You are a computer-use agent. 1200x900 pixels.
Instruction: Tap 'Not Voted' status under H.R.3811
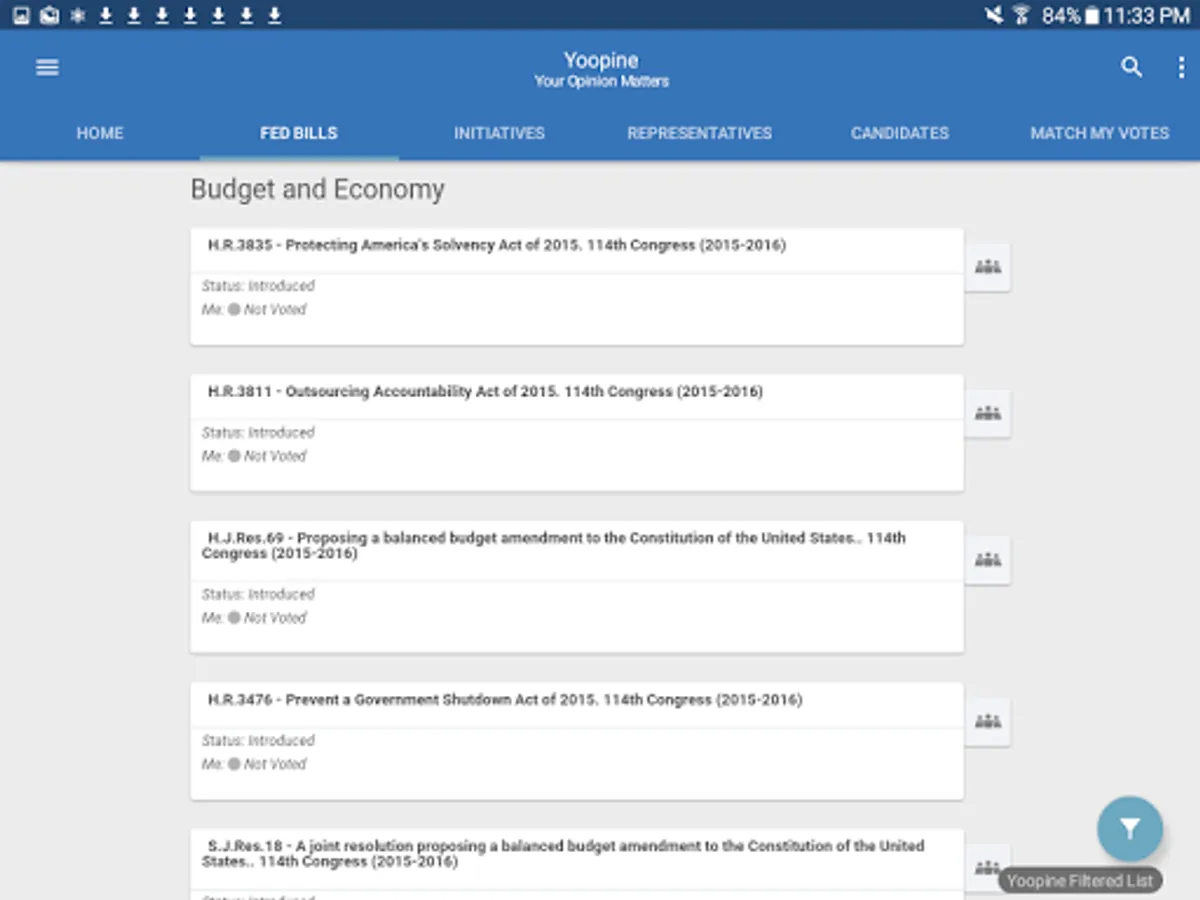(x=275, y=456)
